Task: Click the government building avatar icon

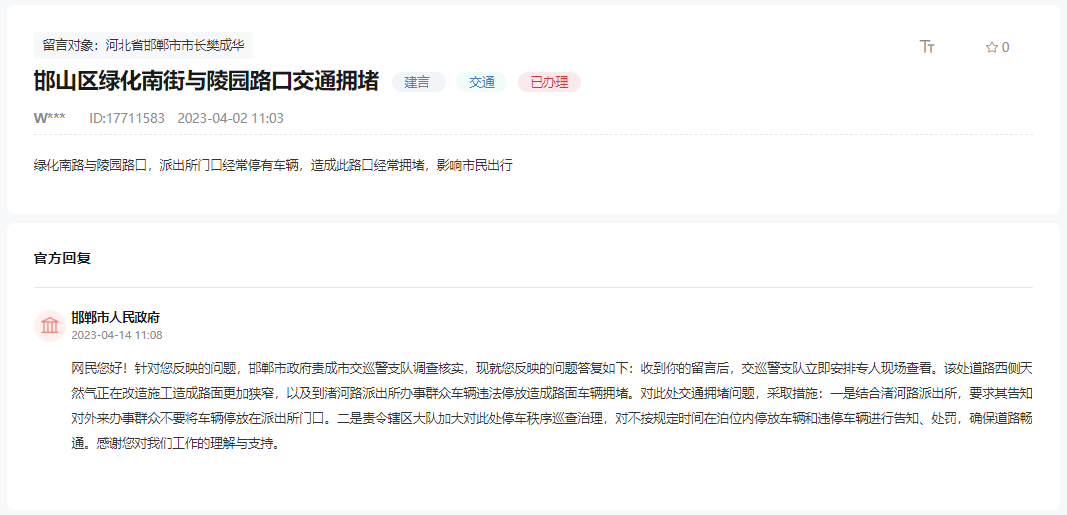Action: (50, 326)
